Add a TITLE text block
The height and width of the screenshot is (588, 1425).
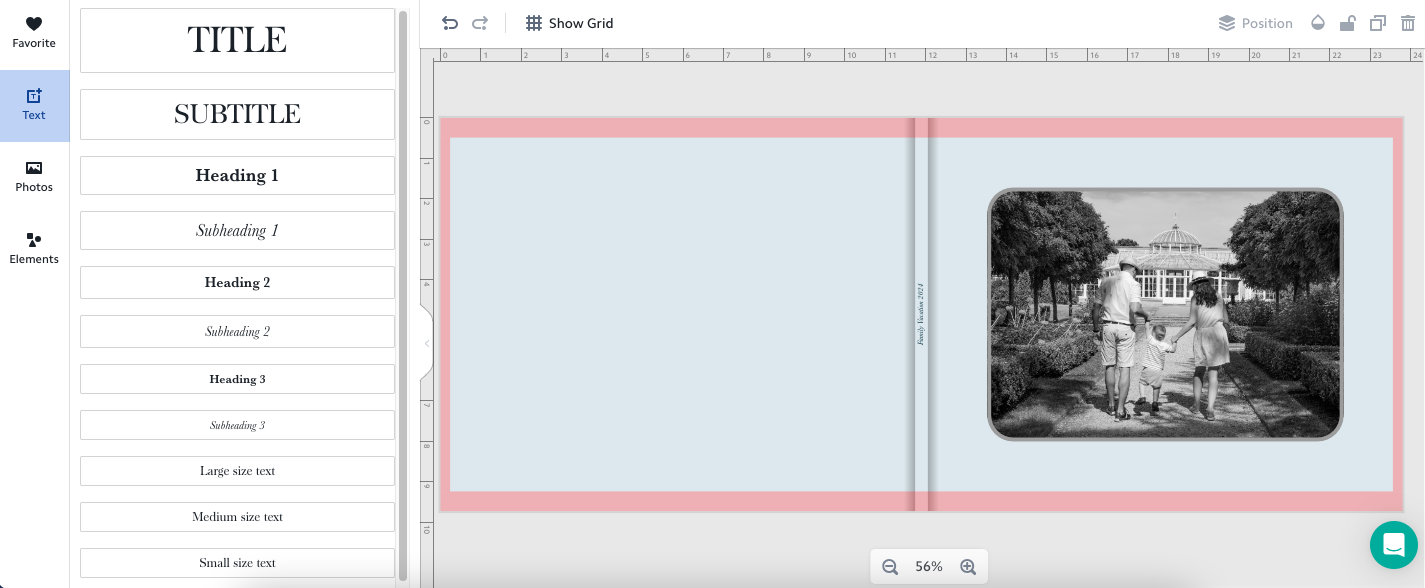[237, 40]
